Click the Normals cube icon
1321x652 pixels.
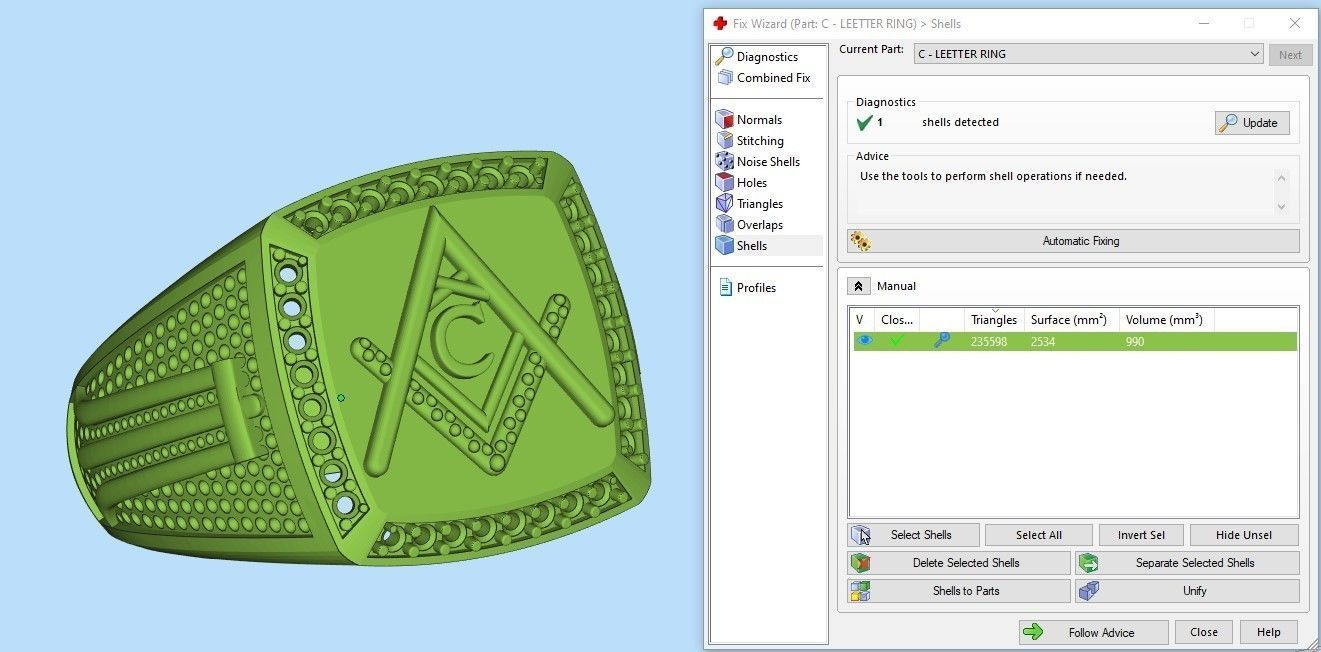725,120
